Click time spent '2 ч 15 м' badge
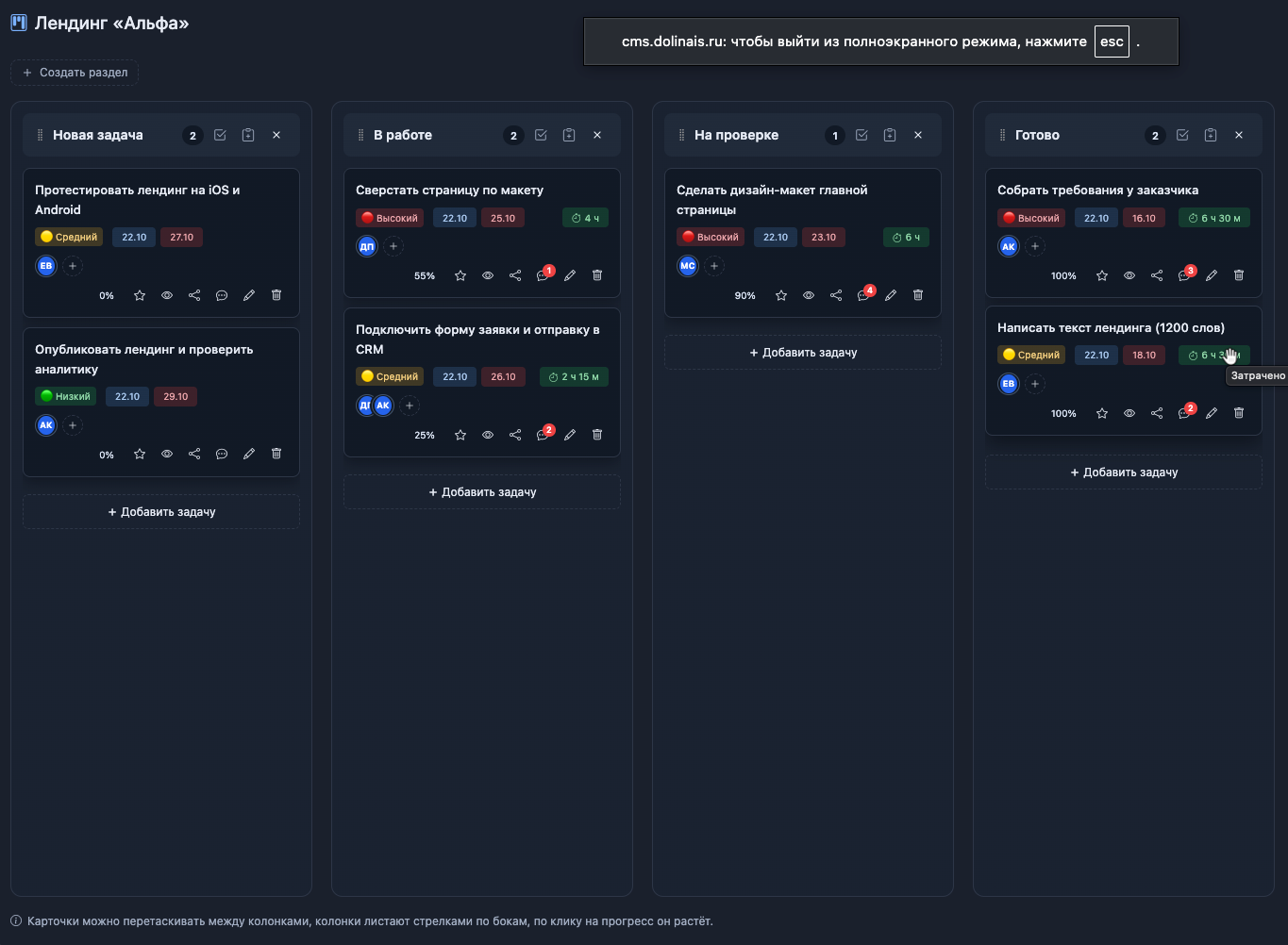The height and width of the screenshot is (945, 1288). click(x=575, y=376)
